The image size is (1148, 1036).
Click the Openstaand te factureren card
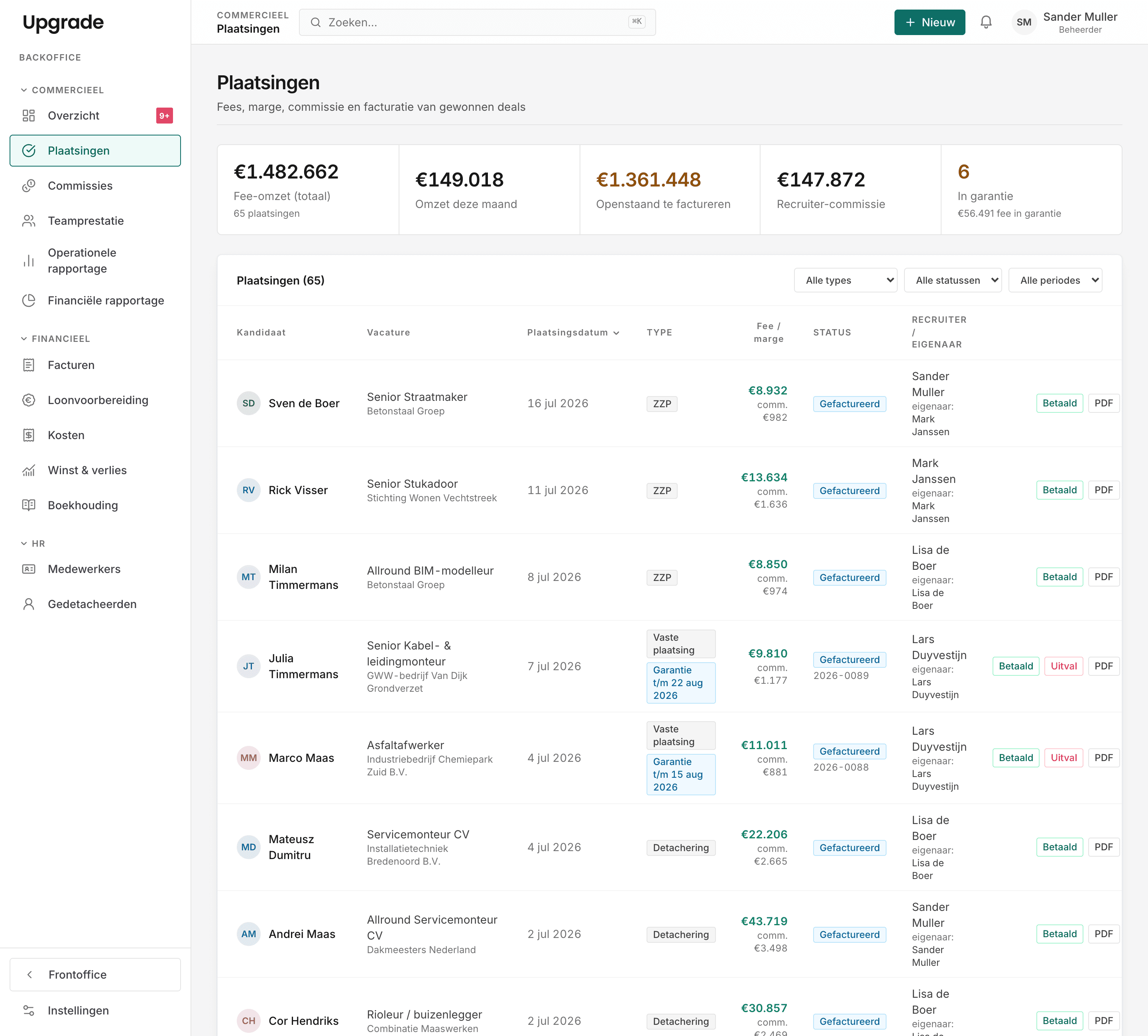[x=670, y=190]
